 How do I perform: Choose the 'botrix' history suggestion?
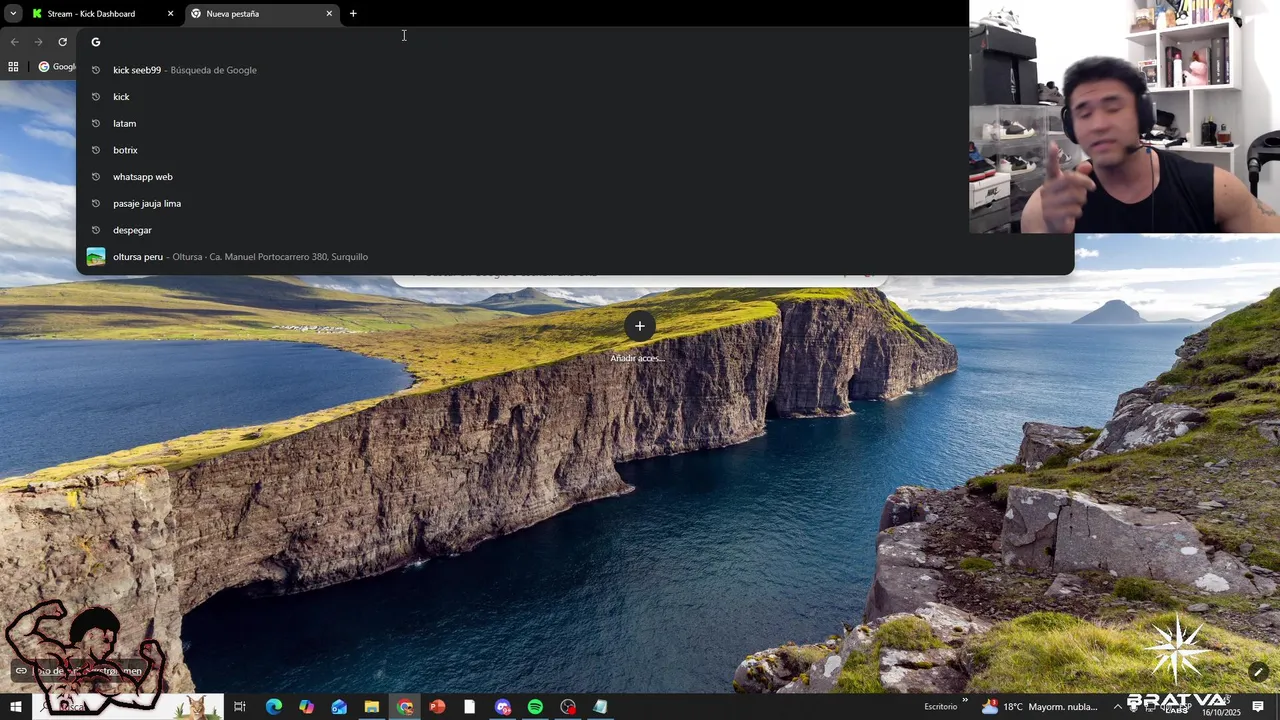click(x=575, y=150)
